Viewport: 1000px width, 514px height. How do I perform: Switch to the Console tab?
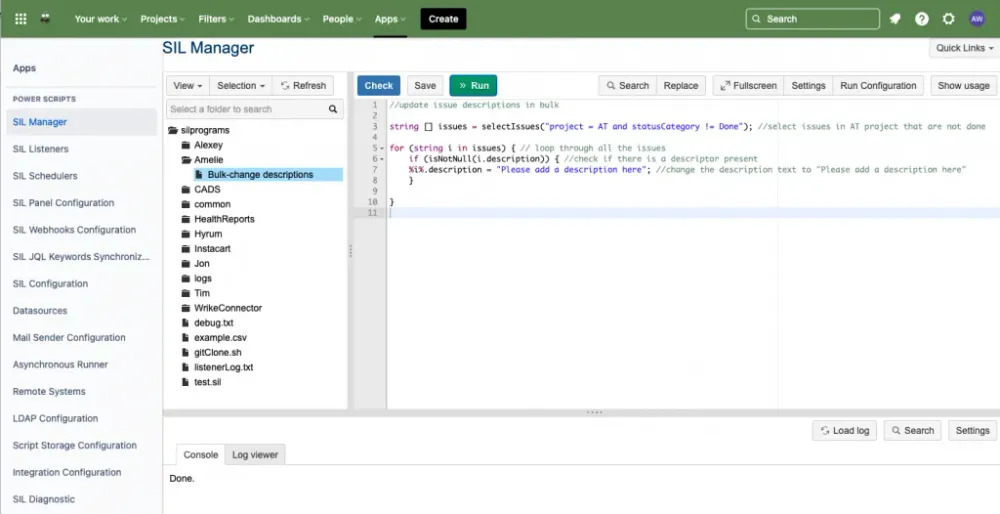pos(200,455)
